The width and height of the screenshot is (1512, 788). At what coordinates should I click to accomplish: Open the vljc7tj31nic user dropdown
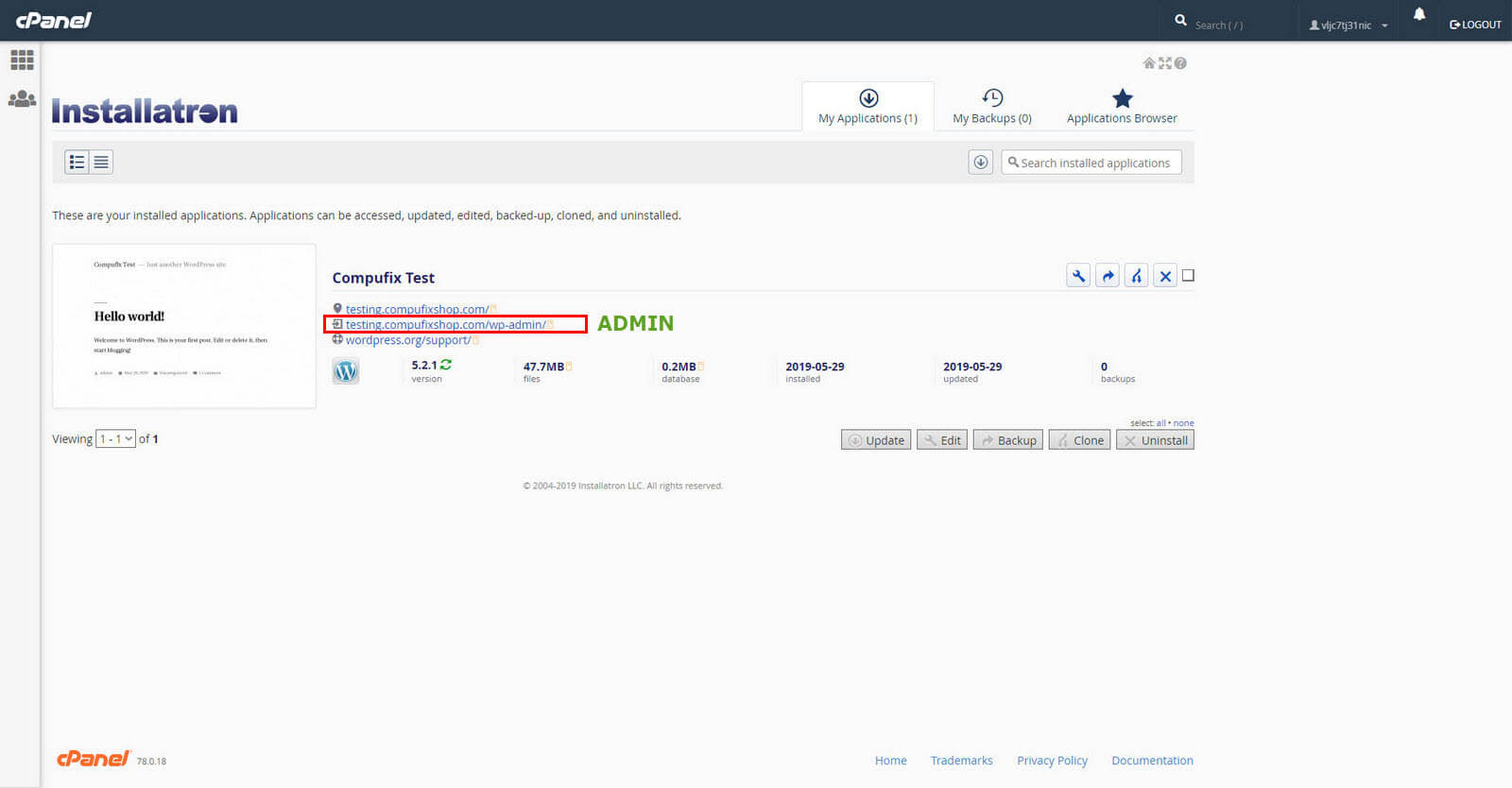tap(1349, 26)
